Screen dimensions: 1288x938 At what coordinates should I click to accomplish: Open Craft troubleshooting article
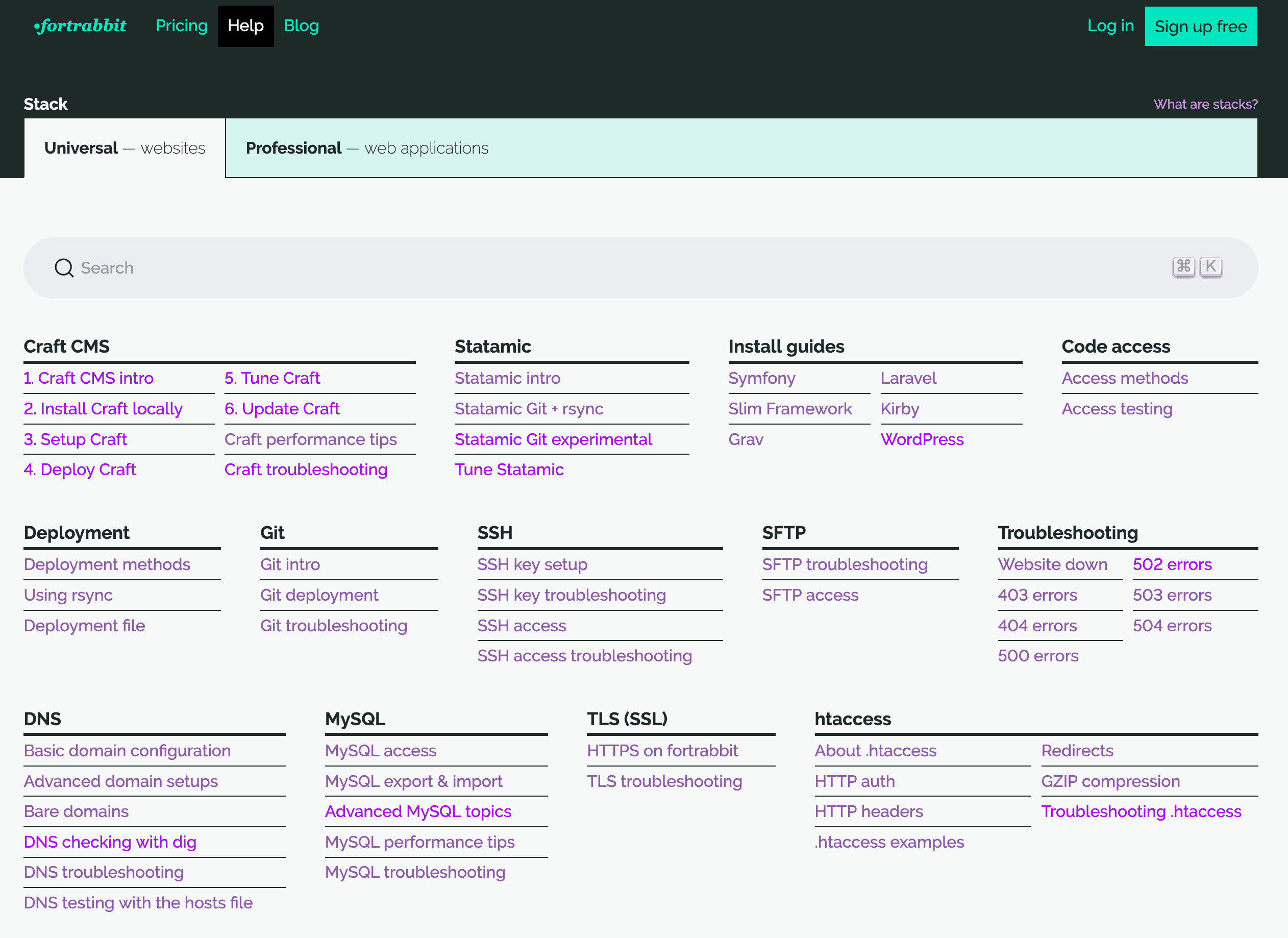306,470
